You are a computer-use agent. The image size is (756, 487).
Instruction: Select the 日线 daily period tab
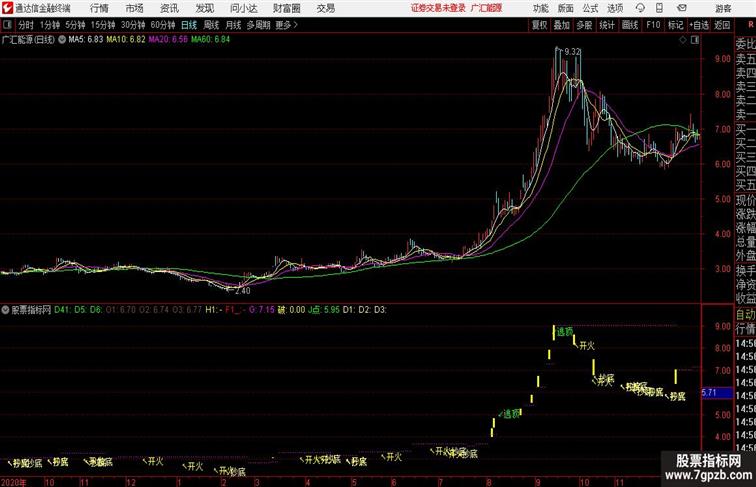tap(189, 25)
